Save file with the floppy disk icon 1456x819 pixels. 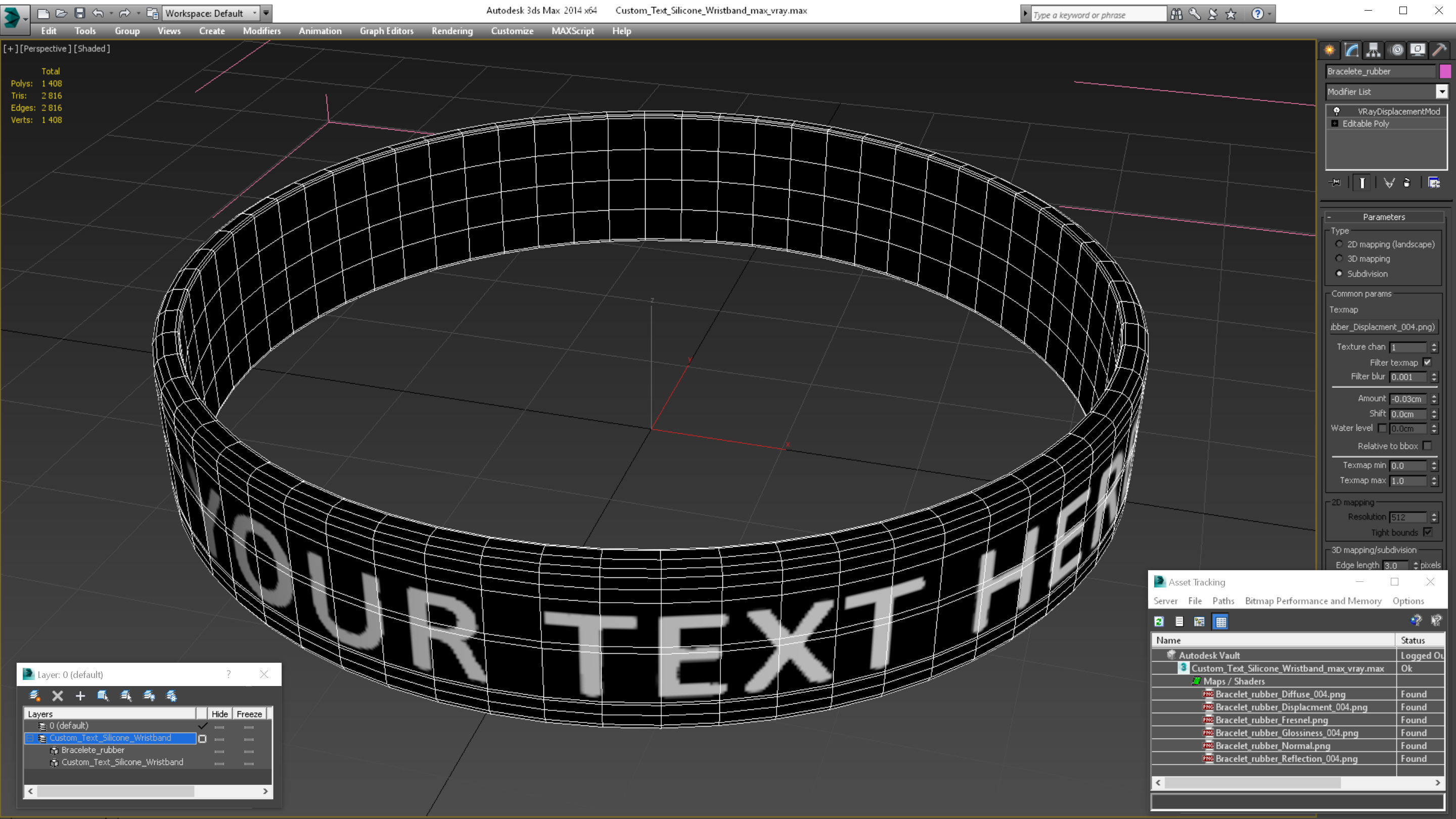pos(80,13)
